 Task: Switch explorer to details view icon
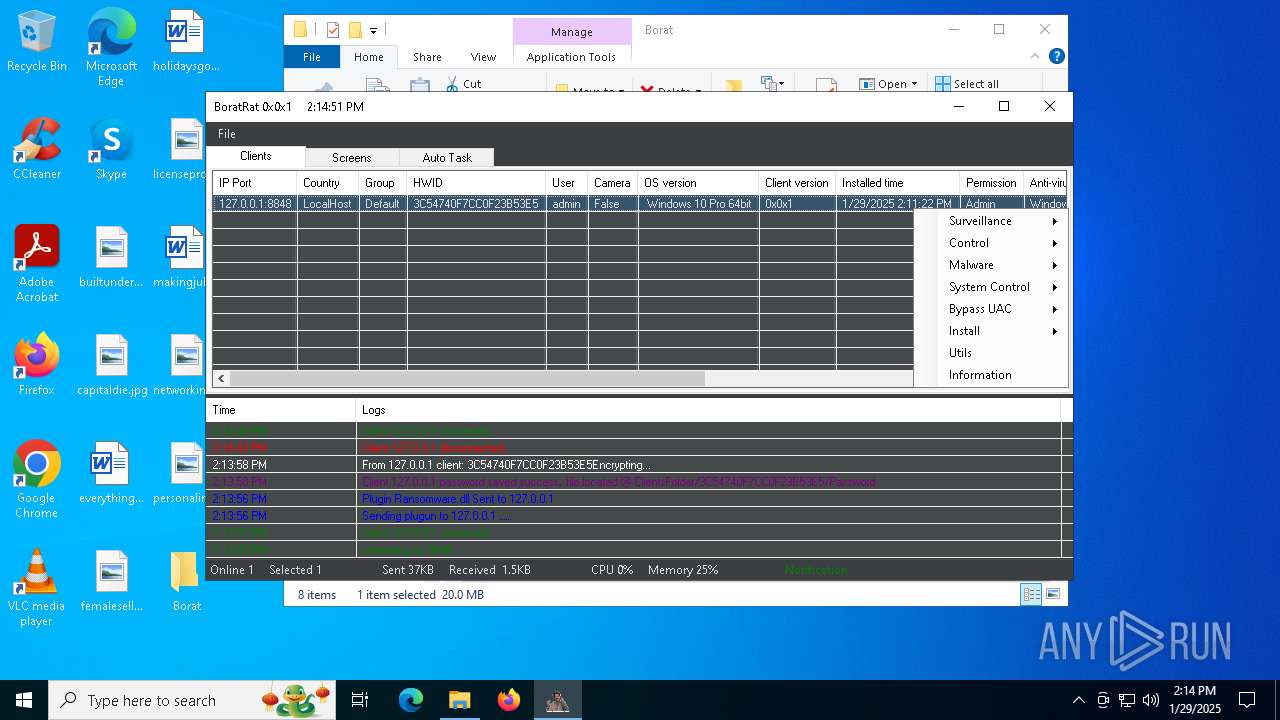1031,594
